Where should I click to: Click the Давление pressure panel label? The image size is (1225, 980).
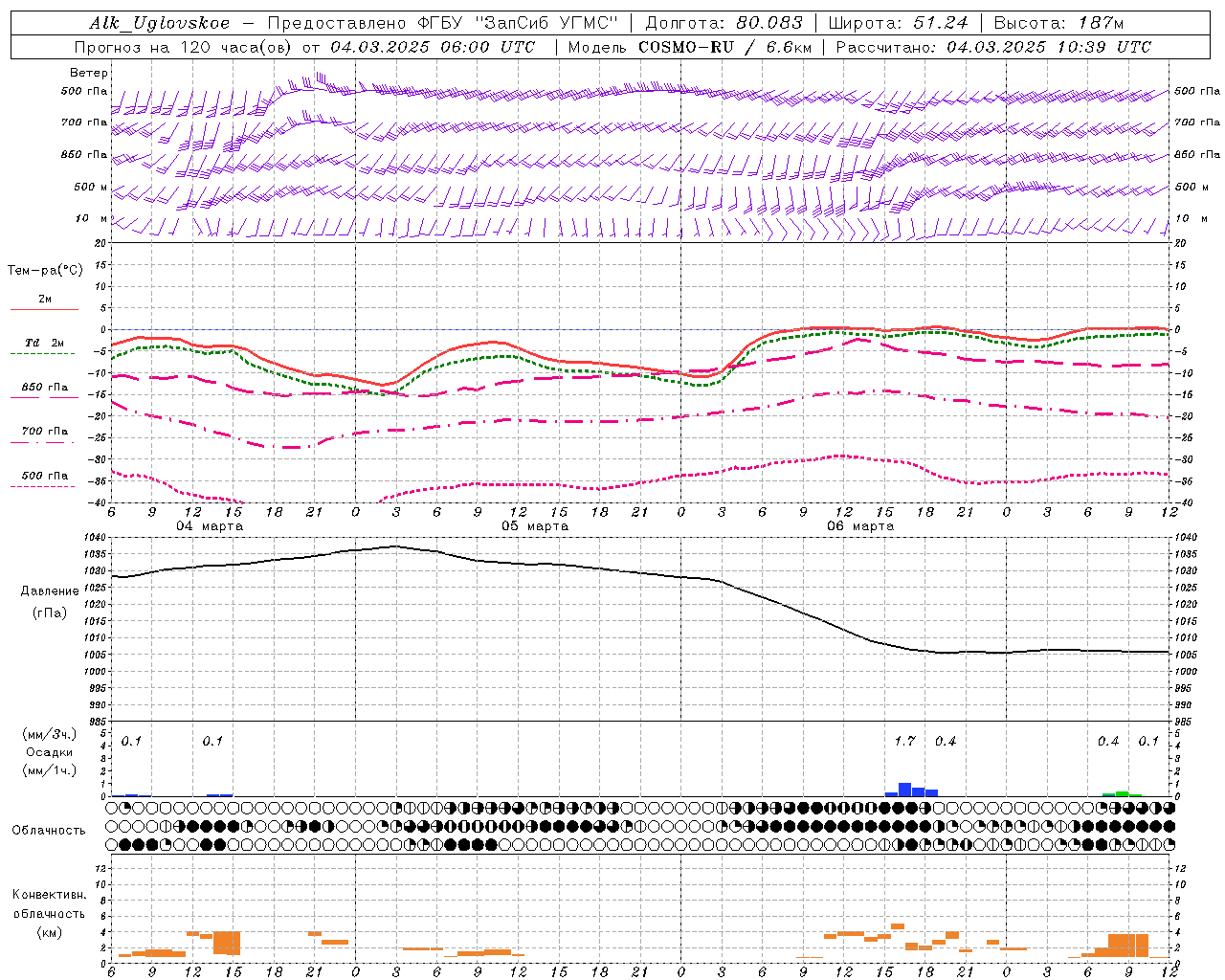point(50,591)
